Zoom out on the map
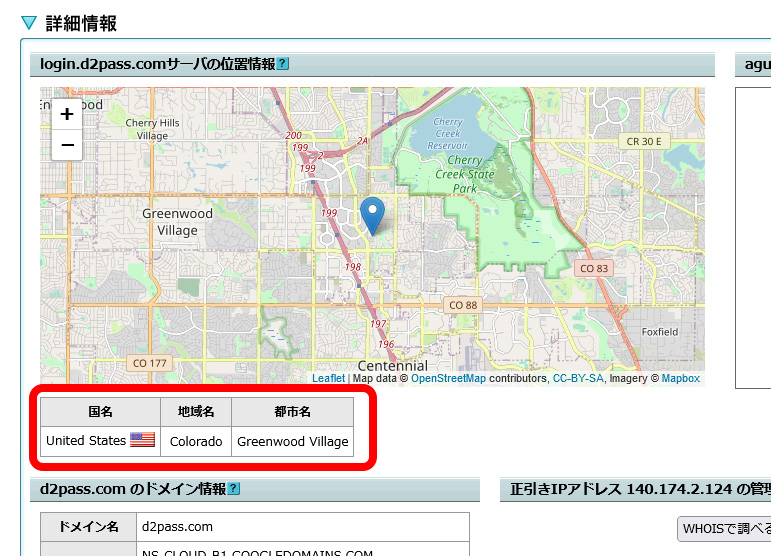Viewport: 771px width, 556px height. (x=67, y=145)
